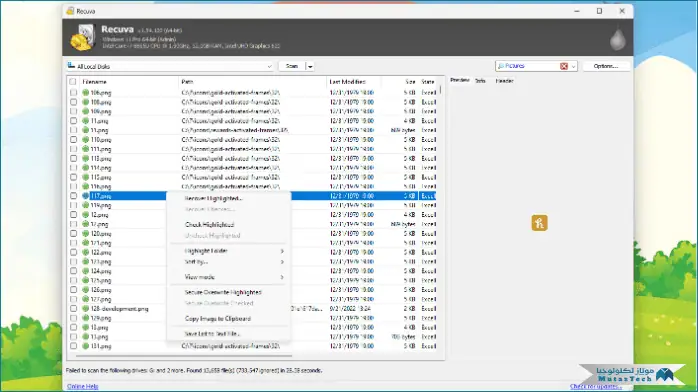
Task: Check the box for 110.png
Action: pyautogui.click(x=73, y=140)
